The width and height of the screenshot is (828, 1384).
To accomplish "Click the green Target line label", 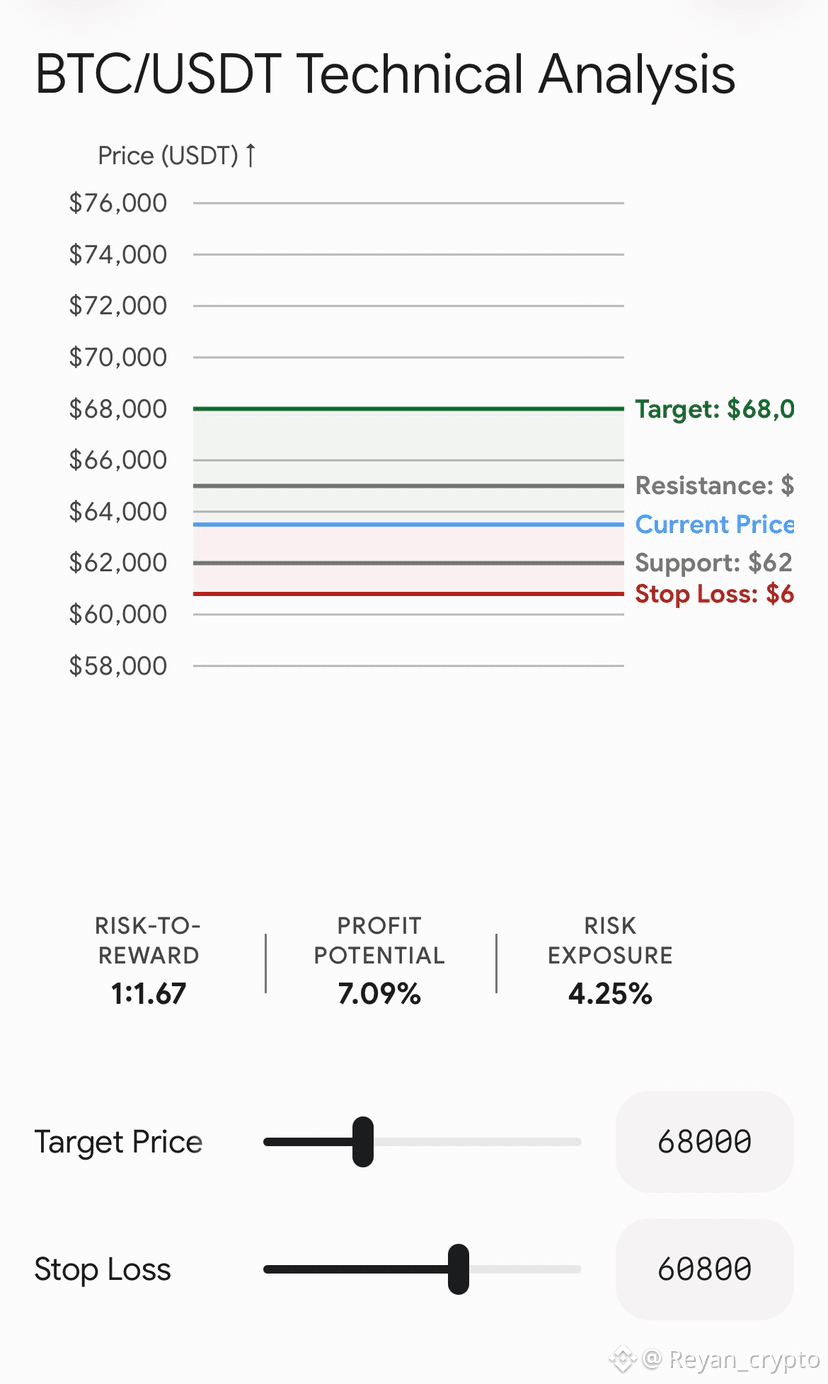I will (714, 409).
